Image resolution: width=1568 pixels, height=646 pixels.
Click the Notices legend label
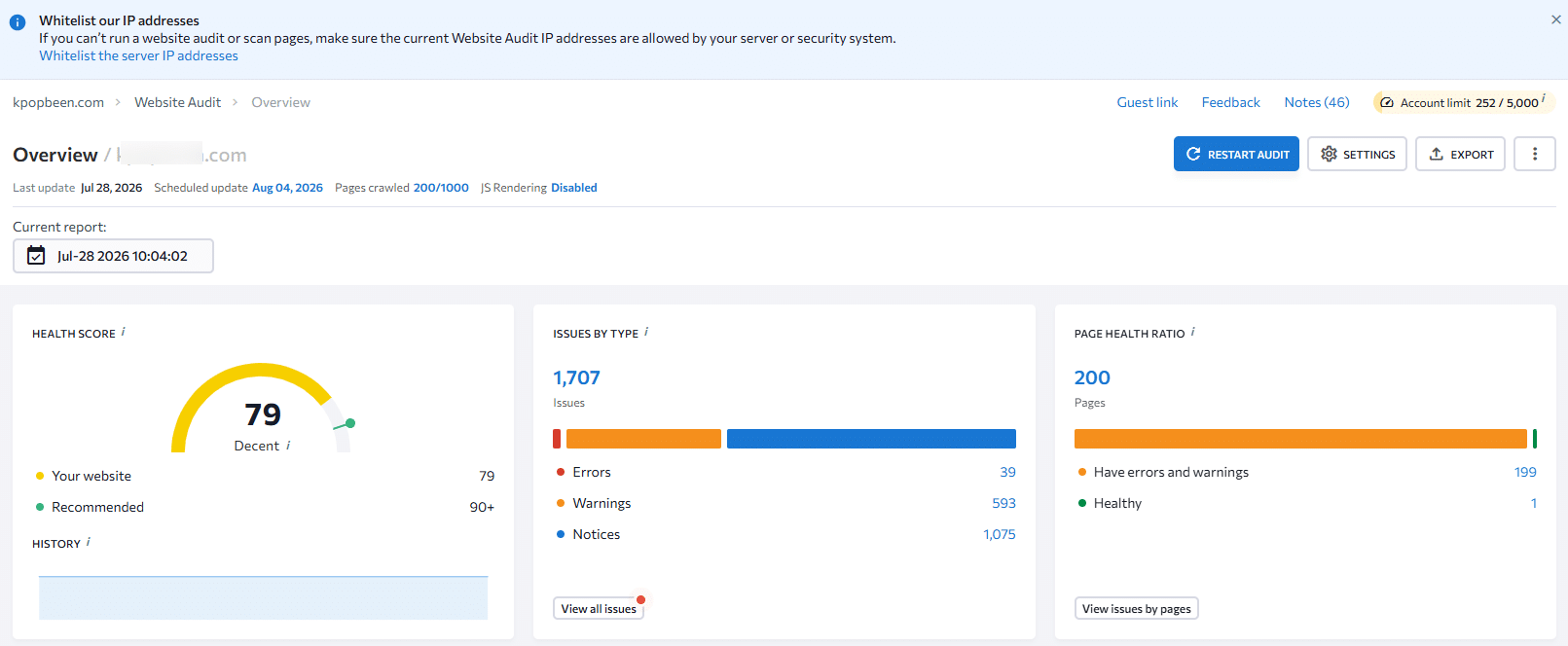click(596, 534)
